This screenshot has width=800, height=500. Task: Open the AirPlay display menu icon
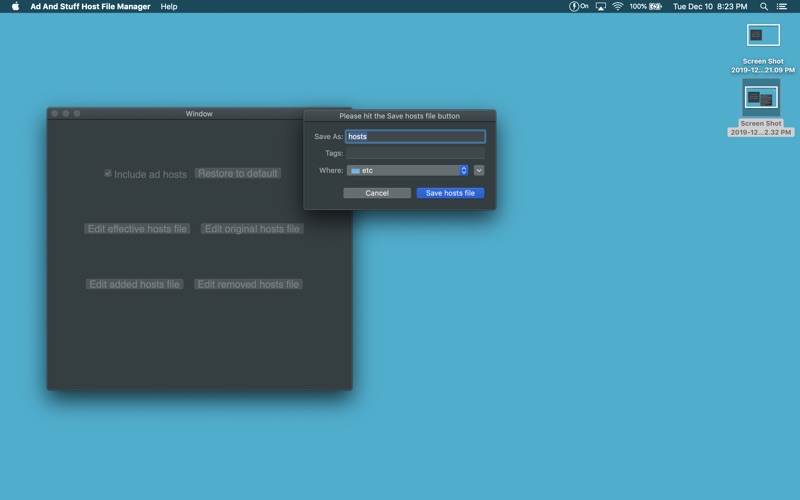point(601,7)
